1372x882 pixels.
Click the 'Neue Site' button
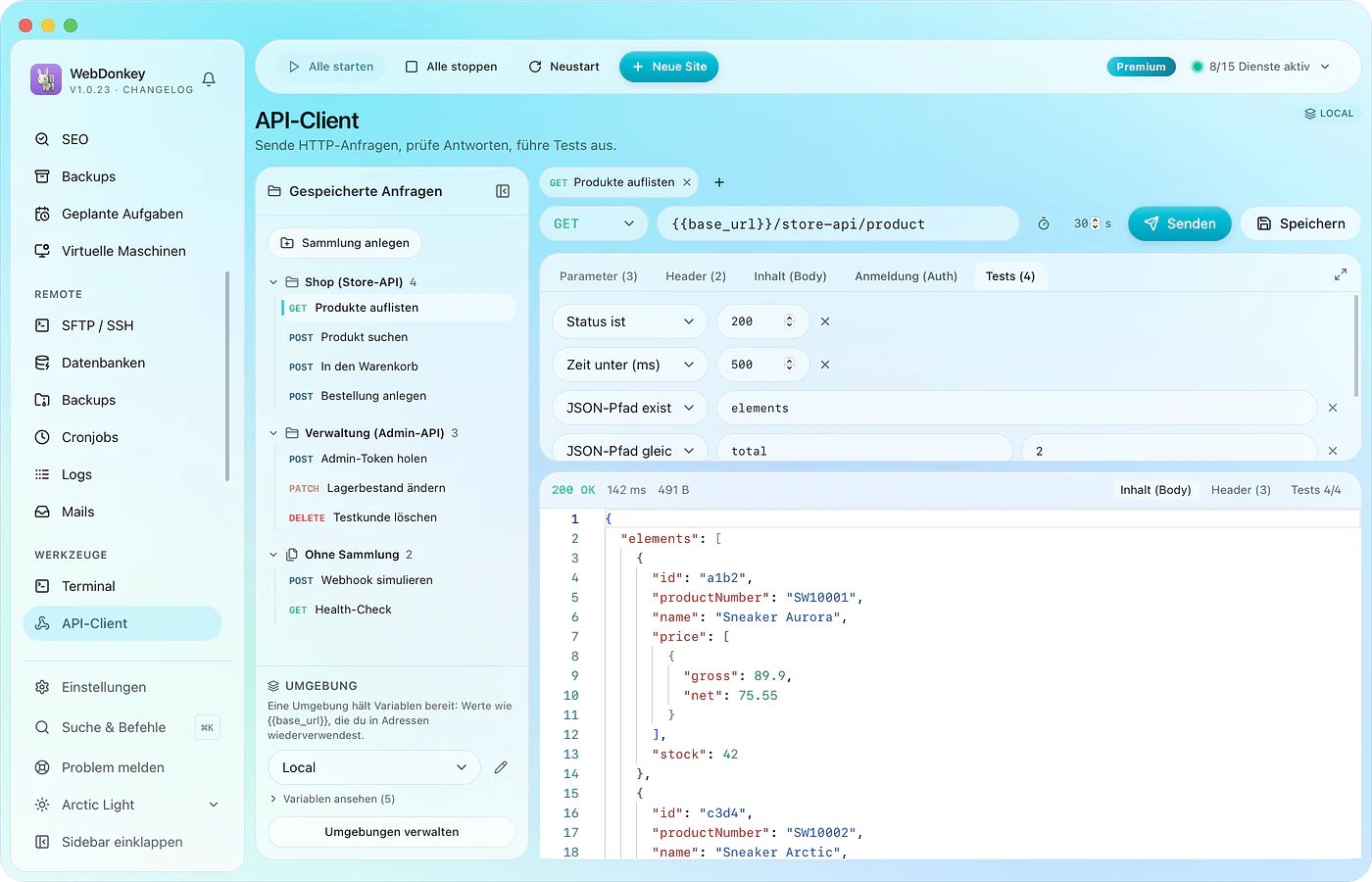click(669, 67)
